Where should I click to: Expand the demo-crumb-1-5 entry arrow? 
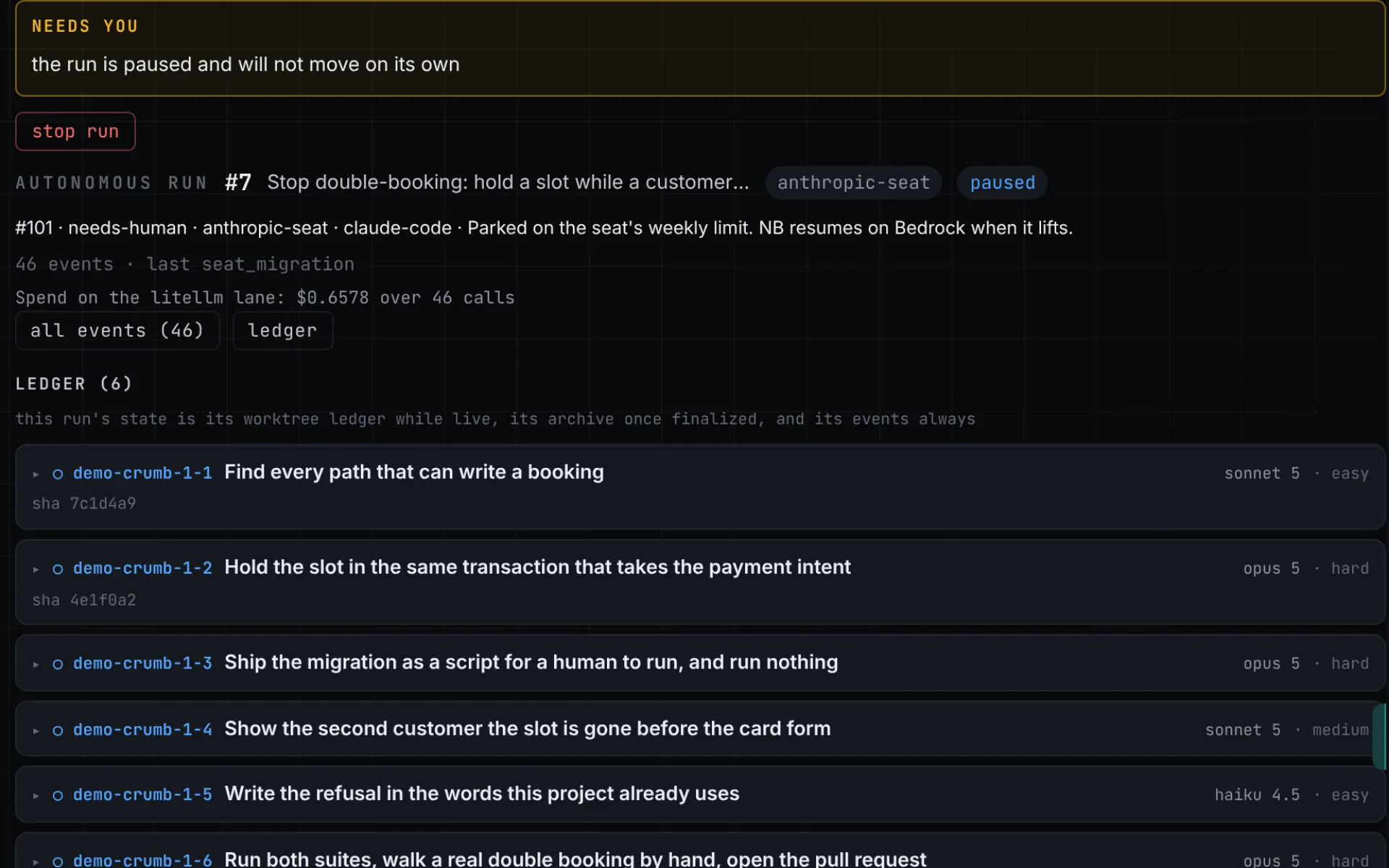pos(35,796)
